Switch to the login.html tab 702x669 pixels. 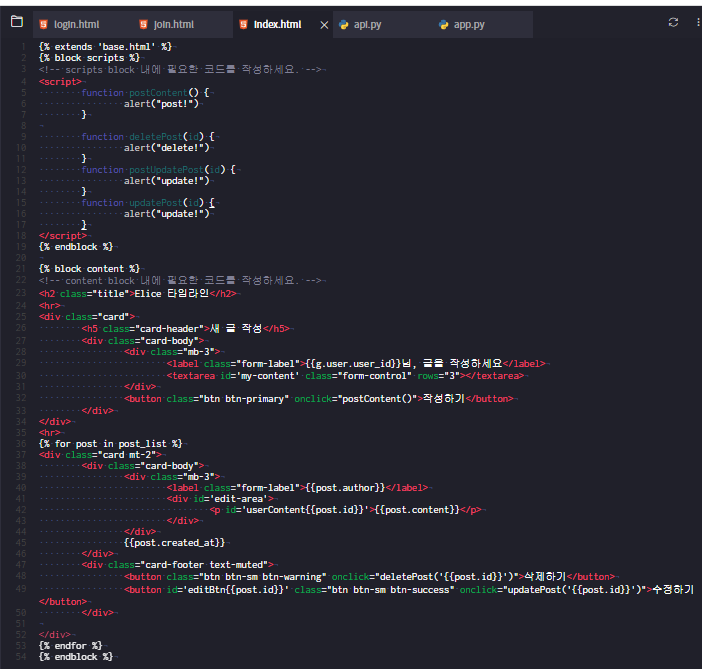[x=77, y=25]
